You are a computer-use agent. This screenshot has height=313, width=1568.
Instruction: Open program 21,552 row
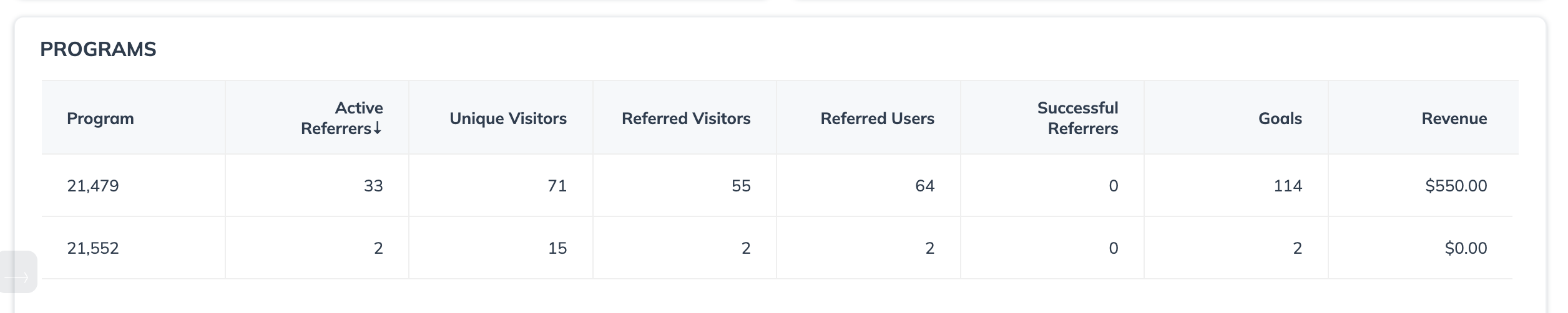pyautogui.click(x=93, y=248)
